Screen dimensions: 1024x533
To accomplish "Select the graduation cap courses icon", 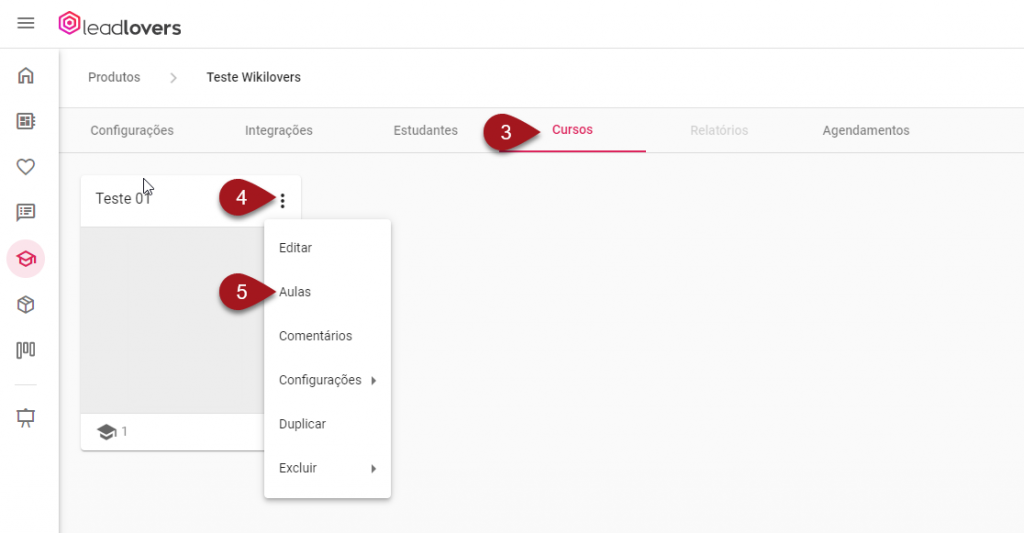I will (26, 259).
